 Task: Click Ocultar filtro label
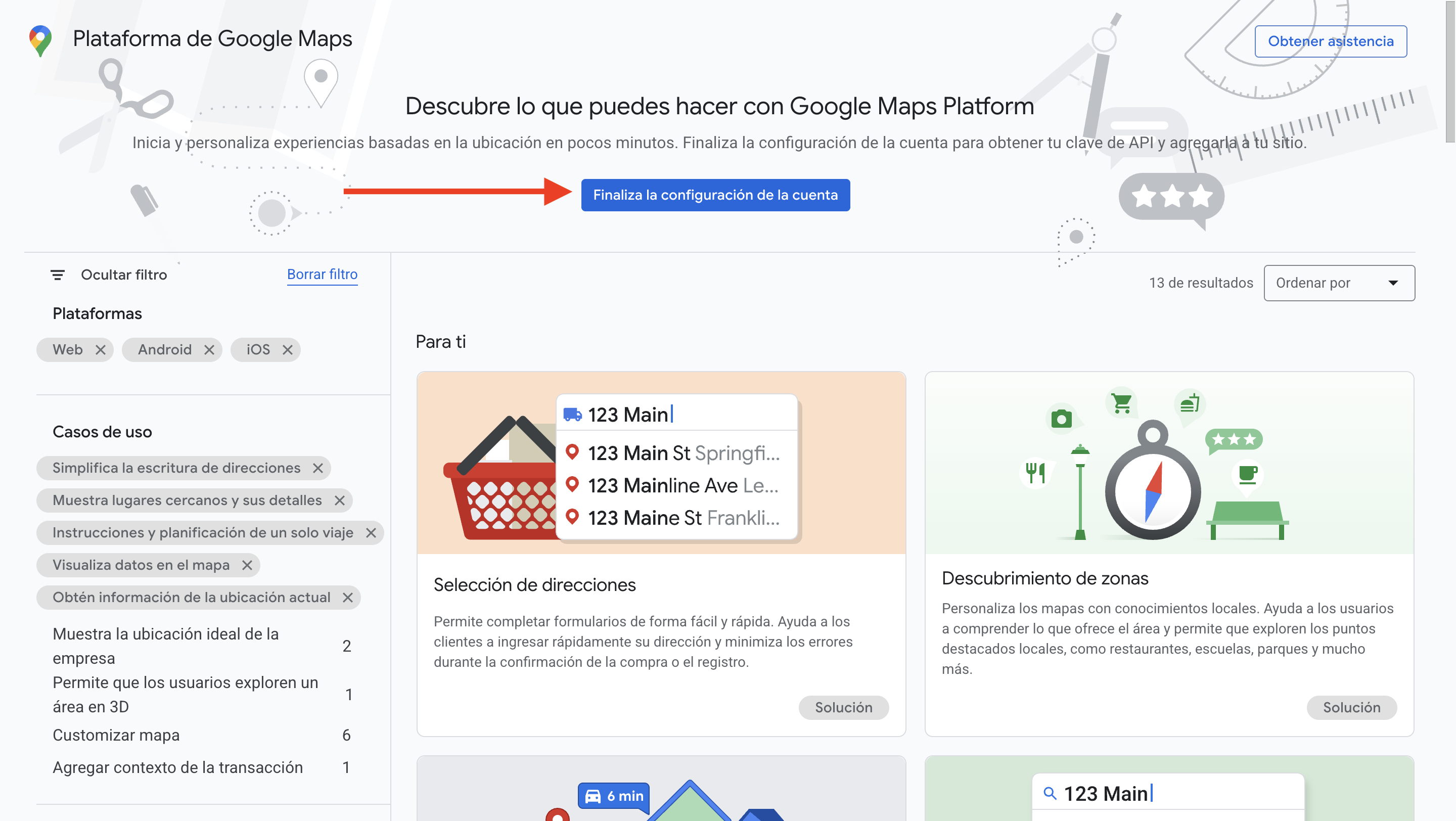[x=124, y=275]
